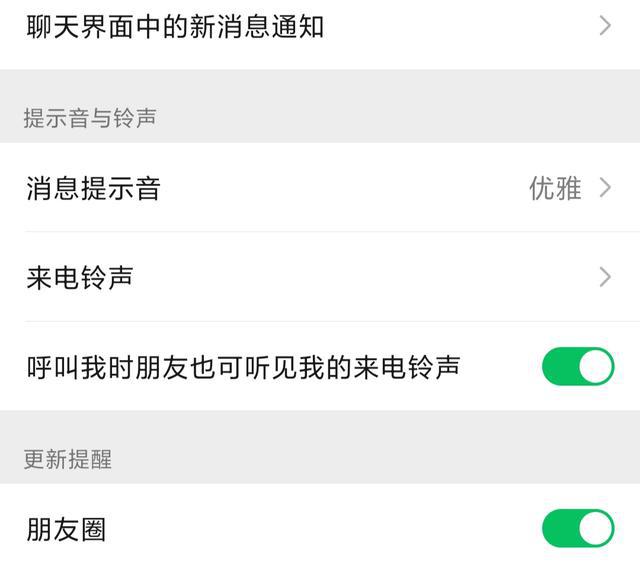
Task: Disable the 朋友圈 update reminder switch
Action: (578, 529)
